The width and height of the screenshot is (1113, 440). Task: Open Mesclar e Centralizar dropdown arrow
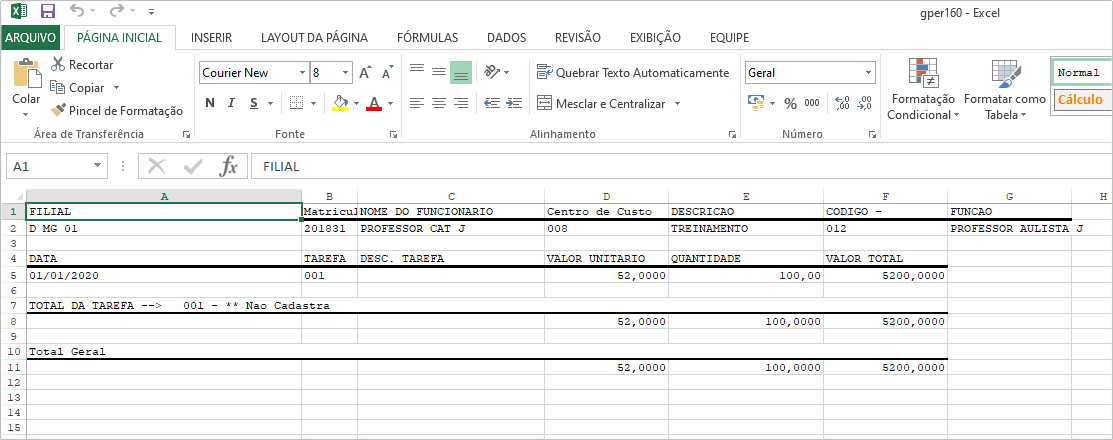(x=677, y=104)
